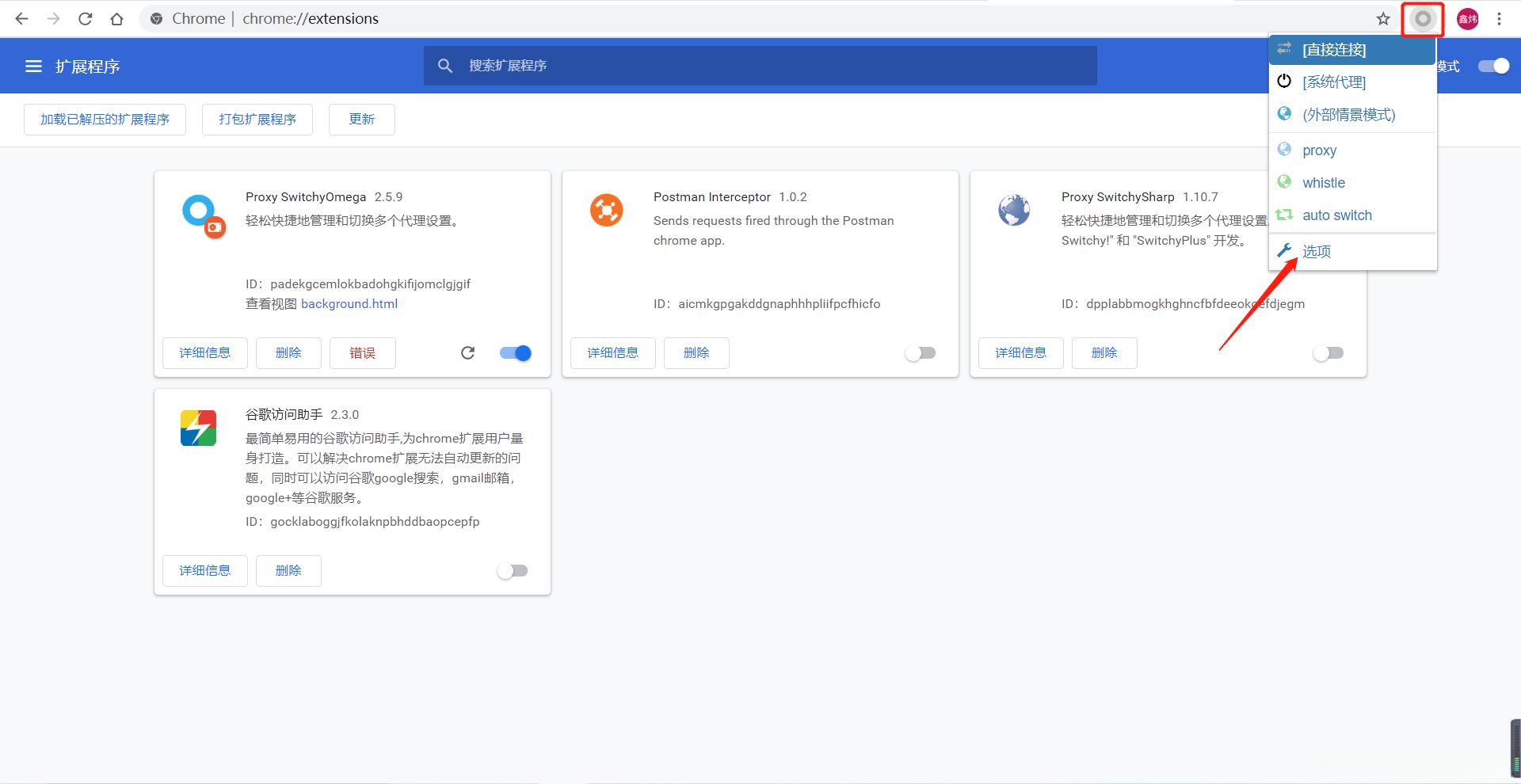
Task: Click the '谷歌访问助手' extension name
Action: (284, 415)
